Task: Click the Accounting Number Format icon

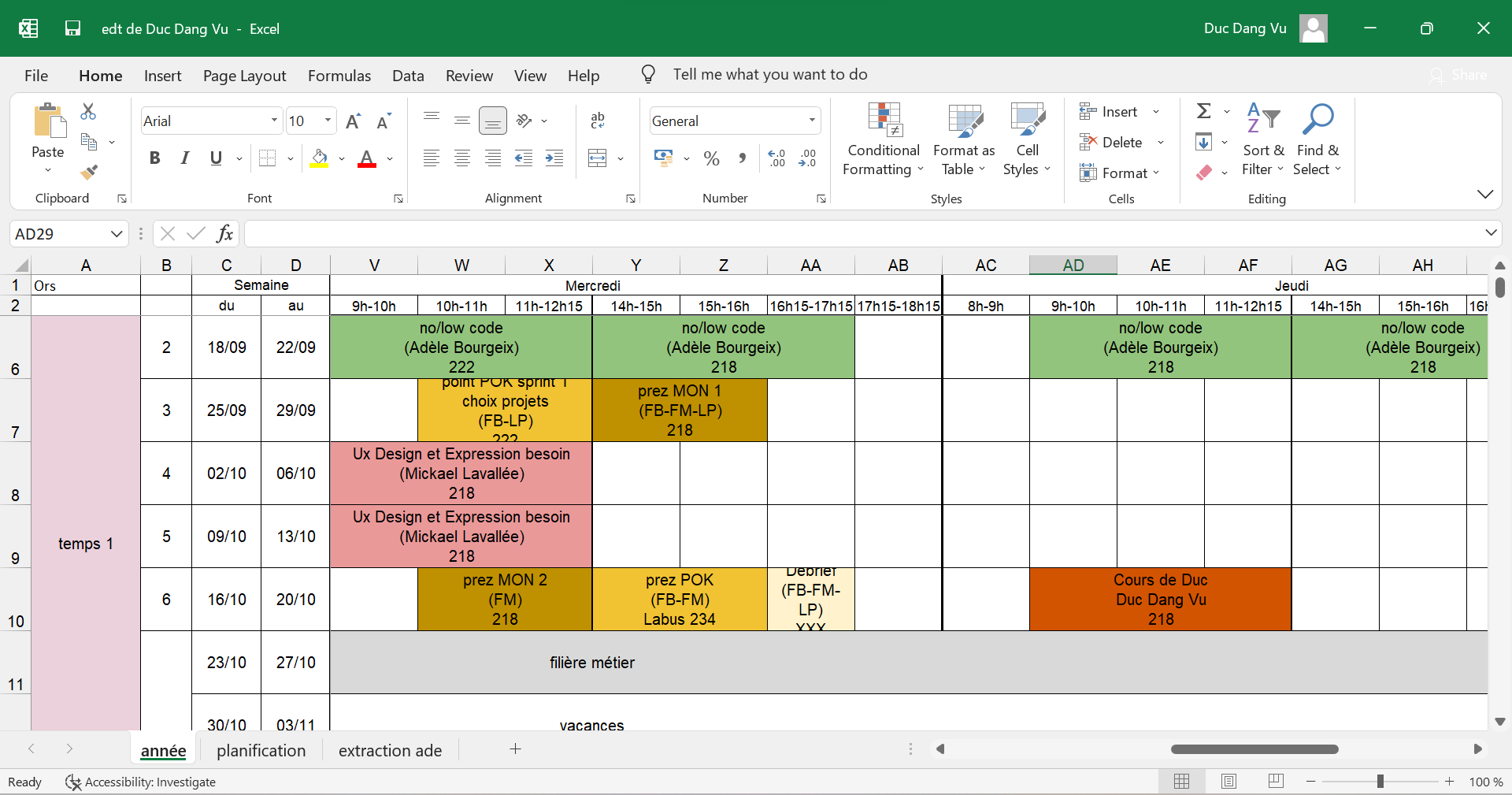Action: tap(665, 158)
